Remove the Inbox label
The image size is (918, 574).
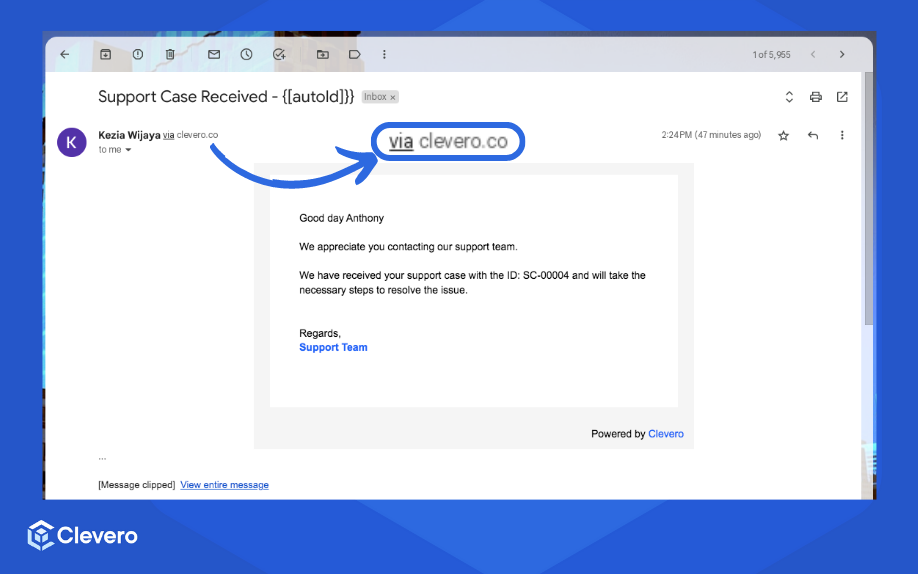[x=393, y=97]
